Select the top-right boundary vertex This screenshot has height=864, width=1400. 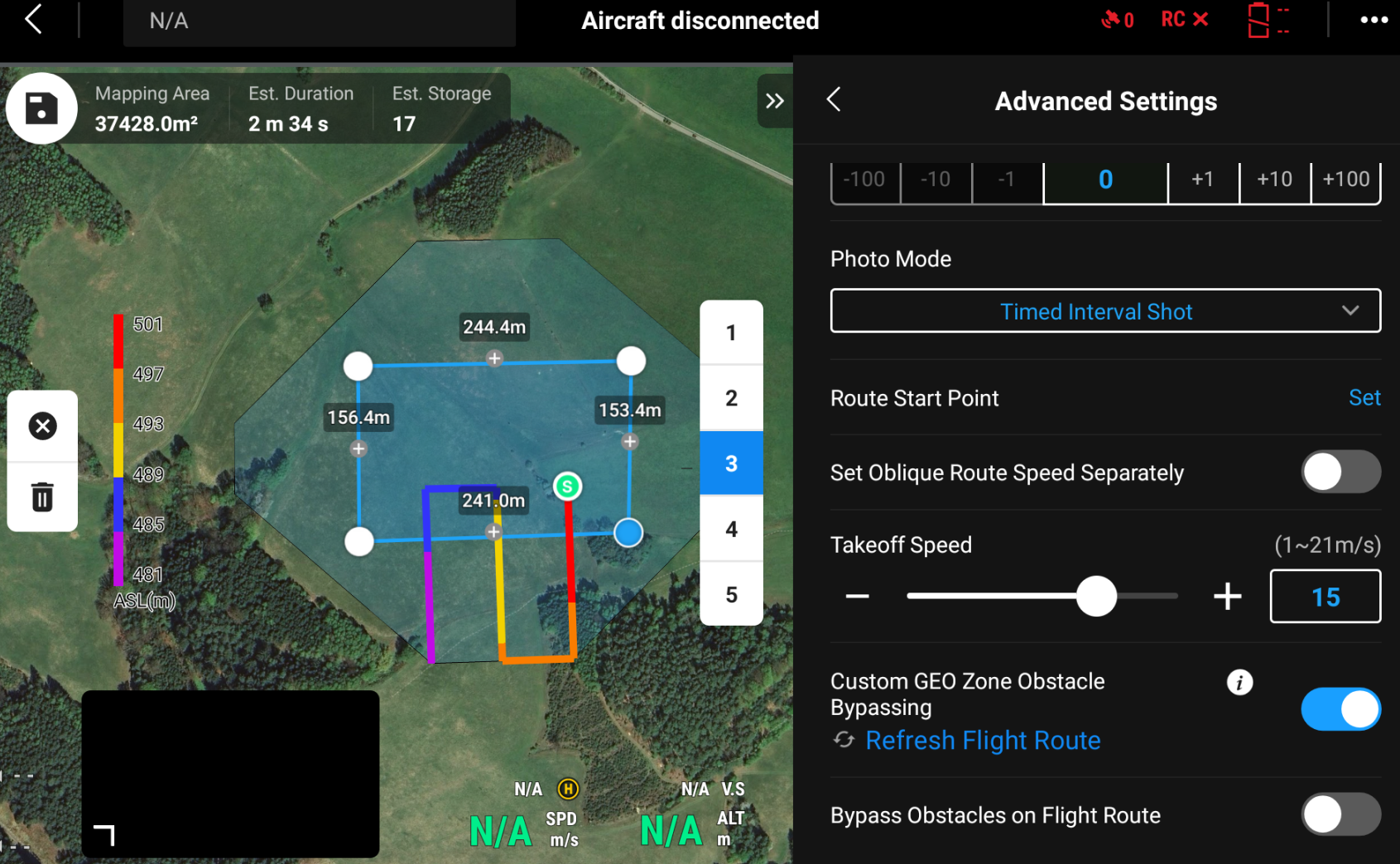tap(631, 361)
